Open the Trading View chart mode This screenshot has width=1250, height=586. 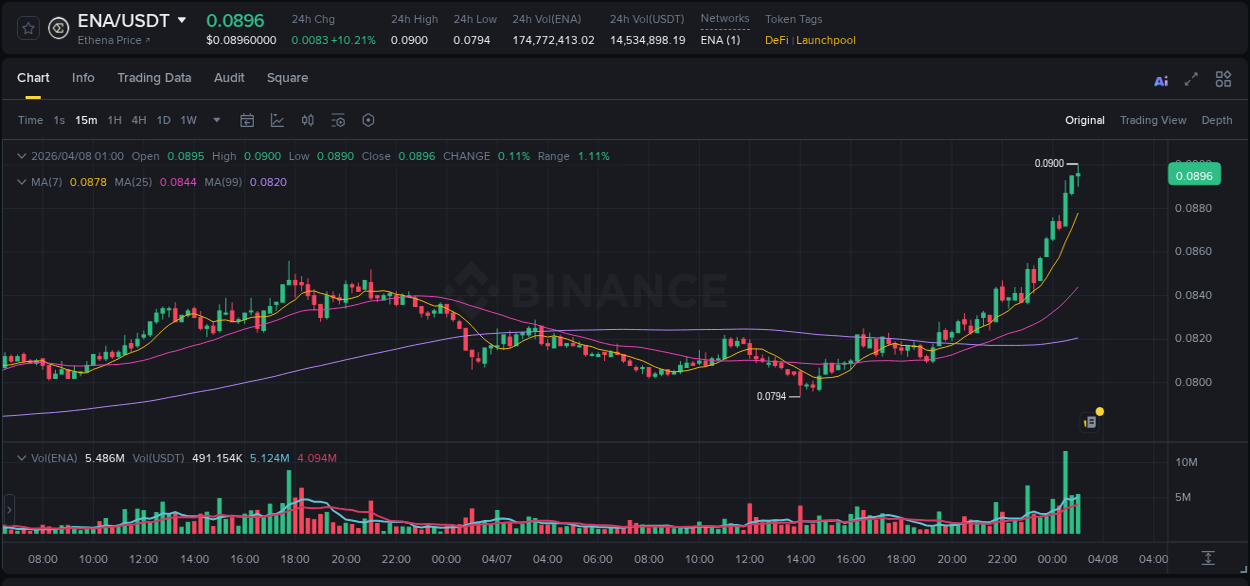point(1152,120)
